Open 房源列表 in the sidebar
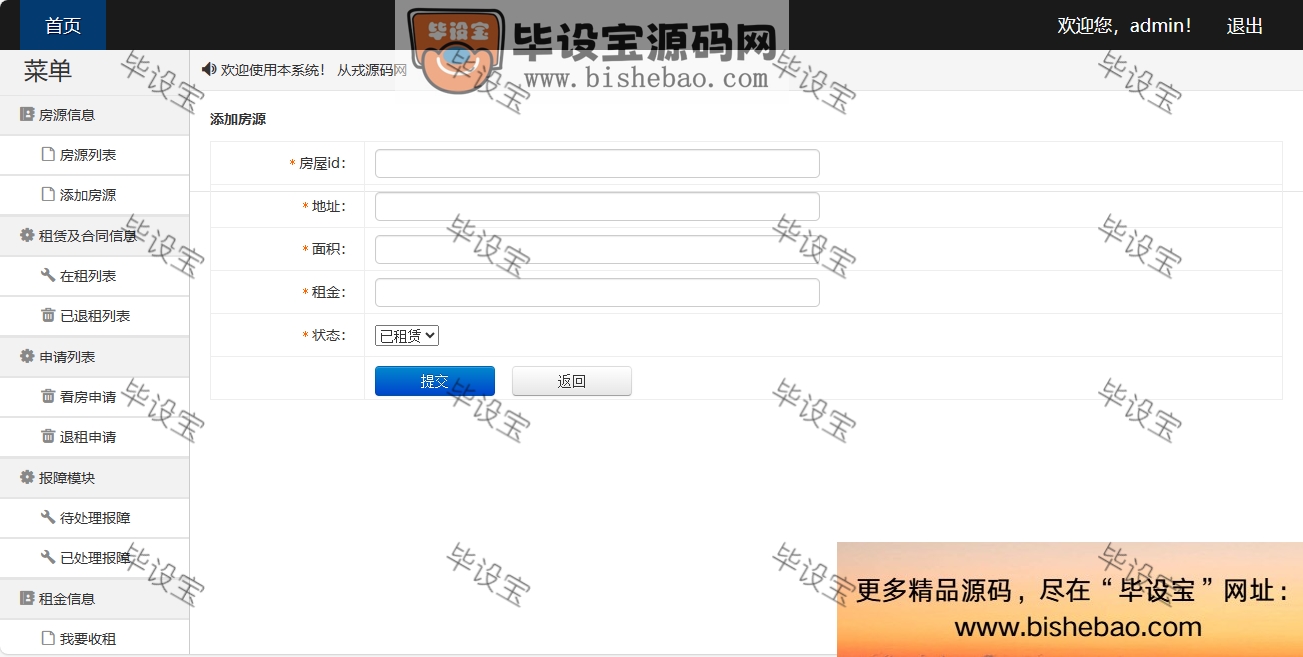 pos(94,155)
